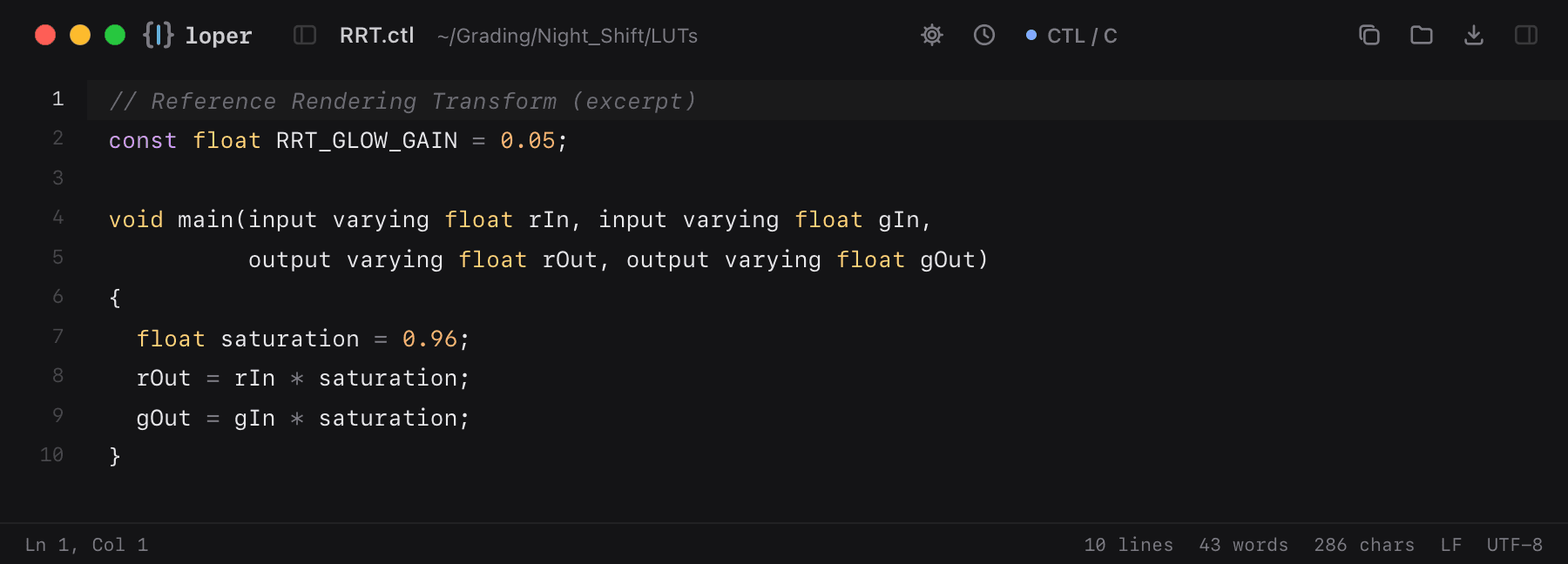Open a file with the folder icon
This screenshot has width=1568, height=564.
[x=1422, y=35]
